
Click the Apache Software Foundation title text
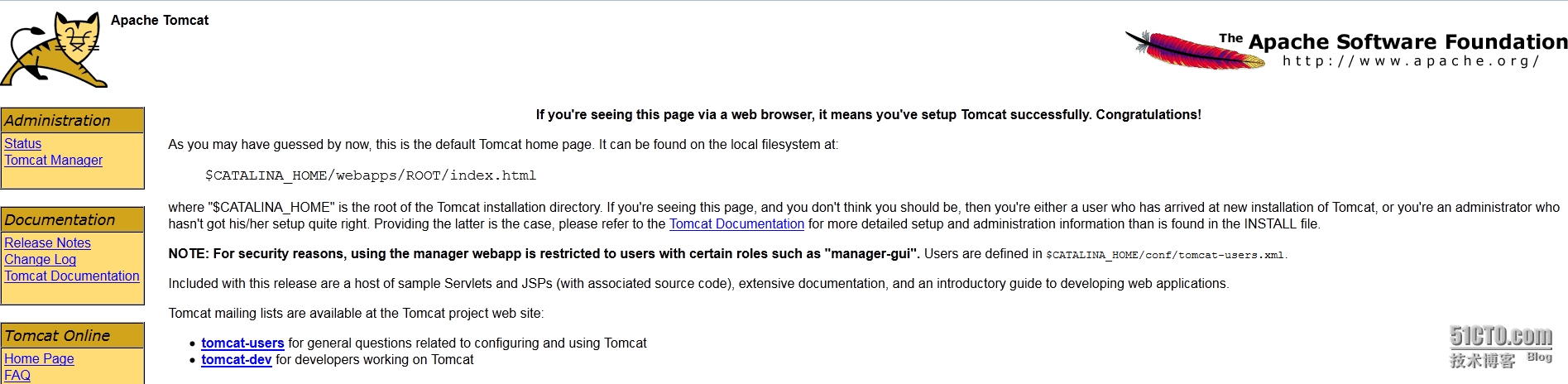tap(1407, 41)
